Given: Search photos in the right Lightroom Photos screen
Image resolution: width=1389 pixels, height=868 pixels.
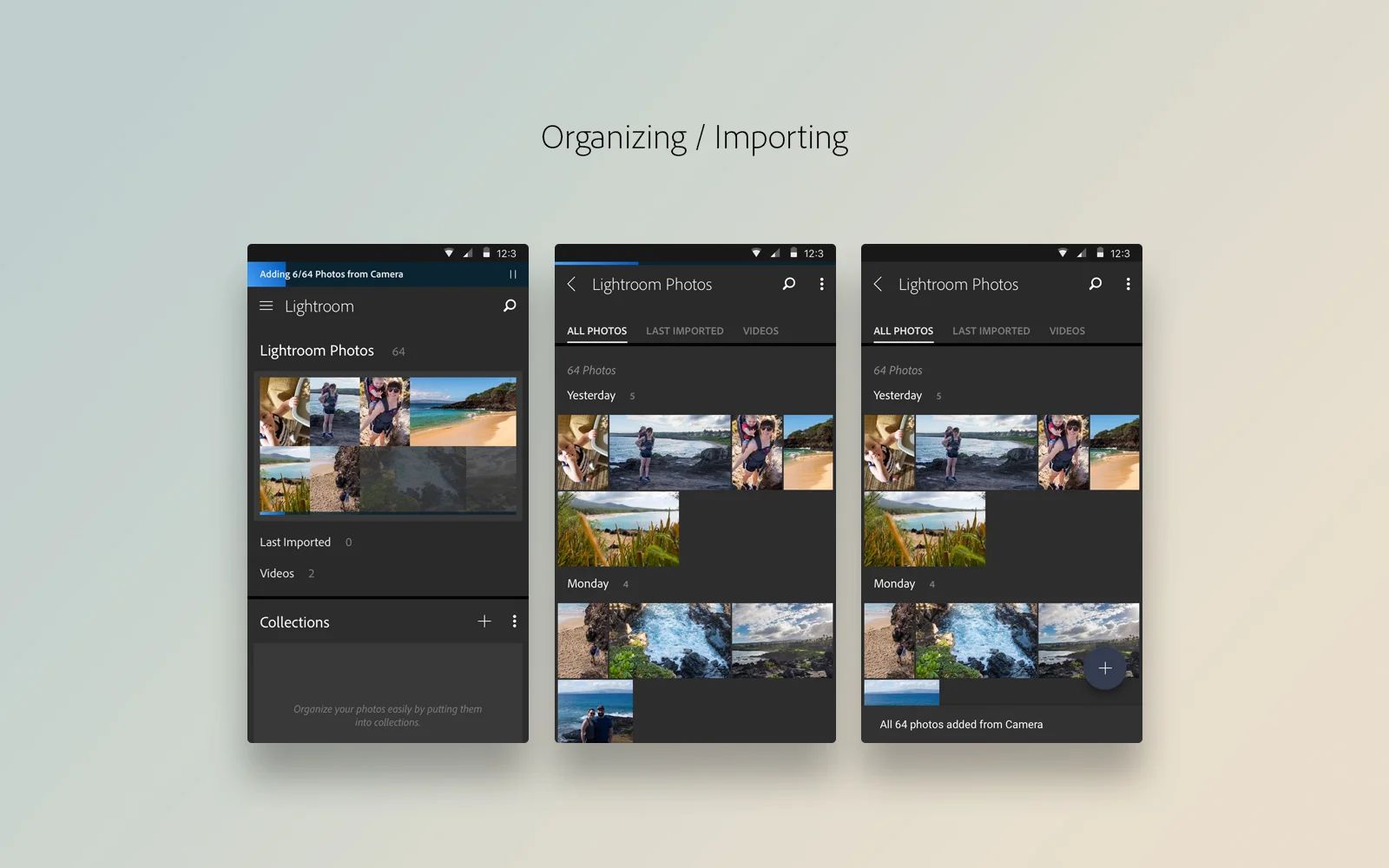Looking at the screenshot, I should point(1096,284).
